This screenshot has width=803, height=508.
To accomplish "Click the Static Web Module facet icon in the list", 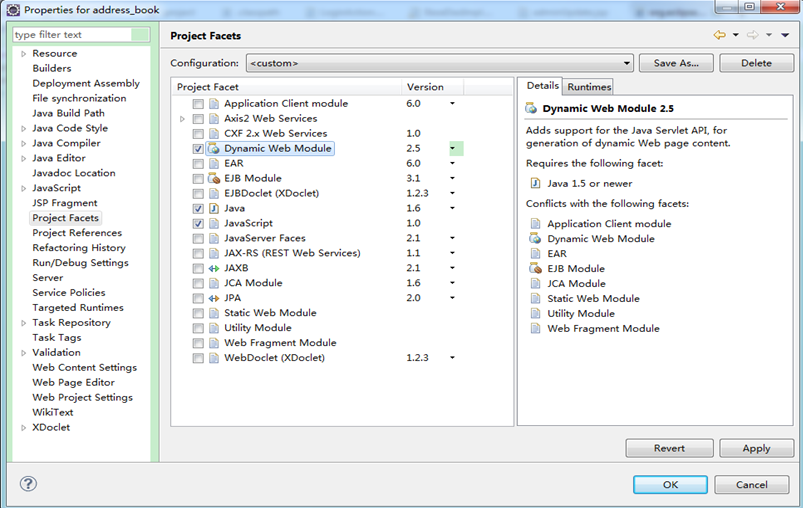I will point(214,313).
